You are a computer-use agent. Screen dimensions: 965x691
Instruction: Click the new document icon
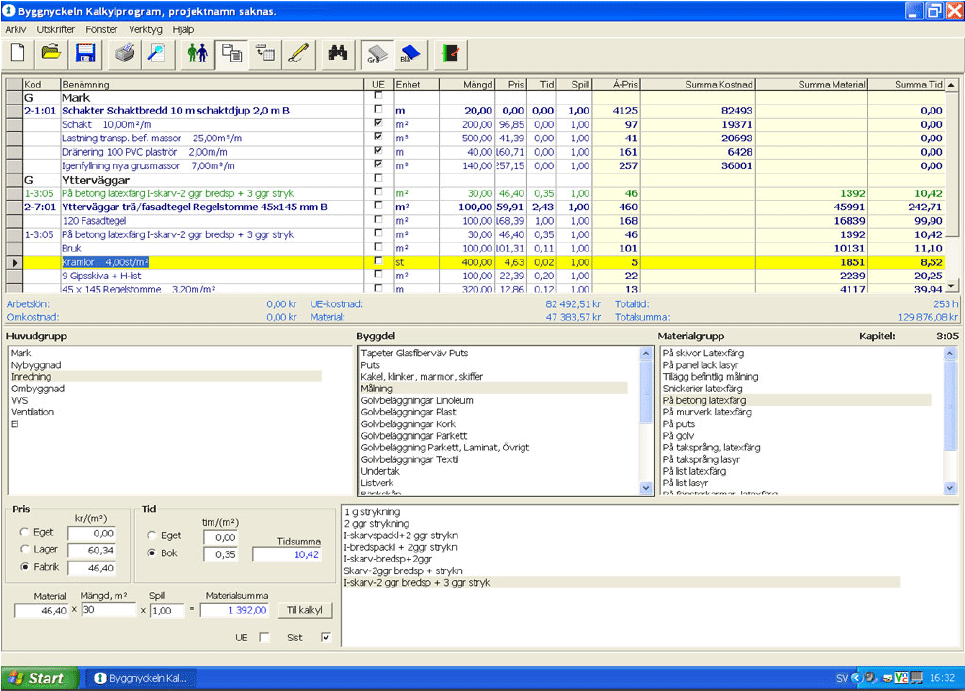coord(18,53)
